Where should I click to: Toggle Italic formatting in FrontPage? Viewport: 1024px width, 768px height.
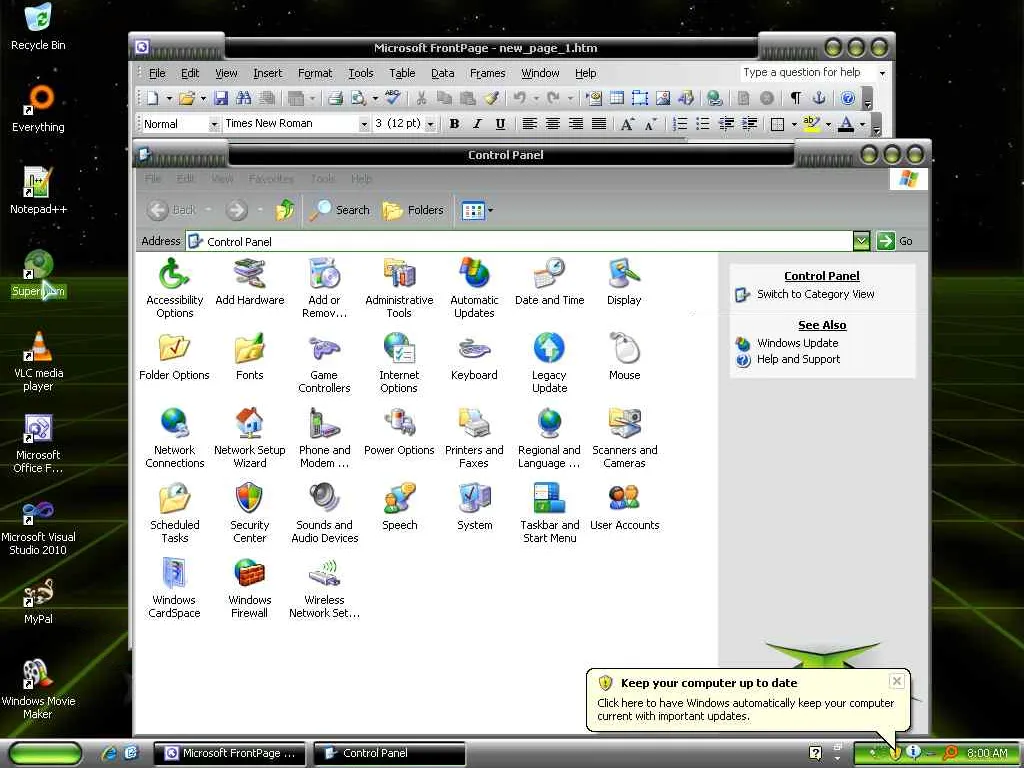pos(477,123)
